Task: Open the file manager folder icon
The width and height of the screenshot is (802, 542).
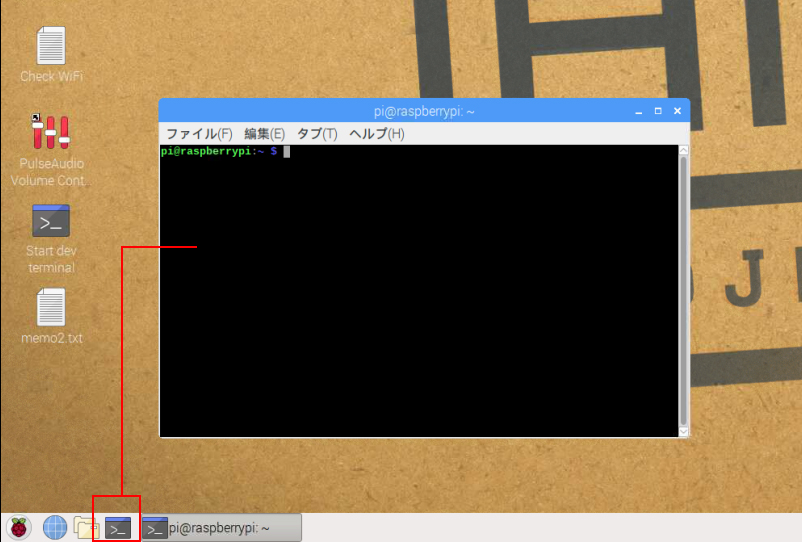Action: click(85, 528)
